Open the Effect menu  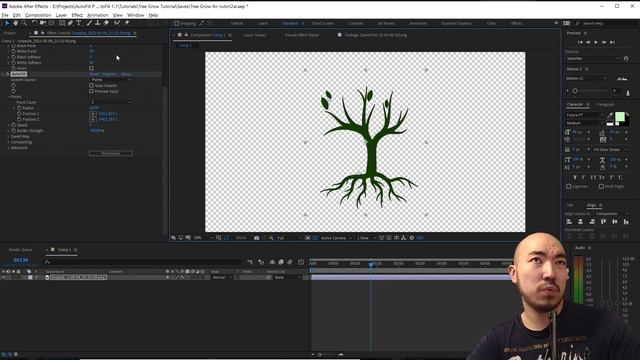click(77, 15)
